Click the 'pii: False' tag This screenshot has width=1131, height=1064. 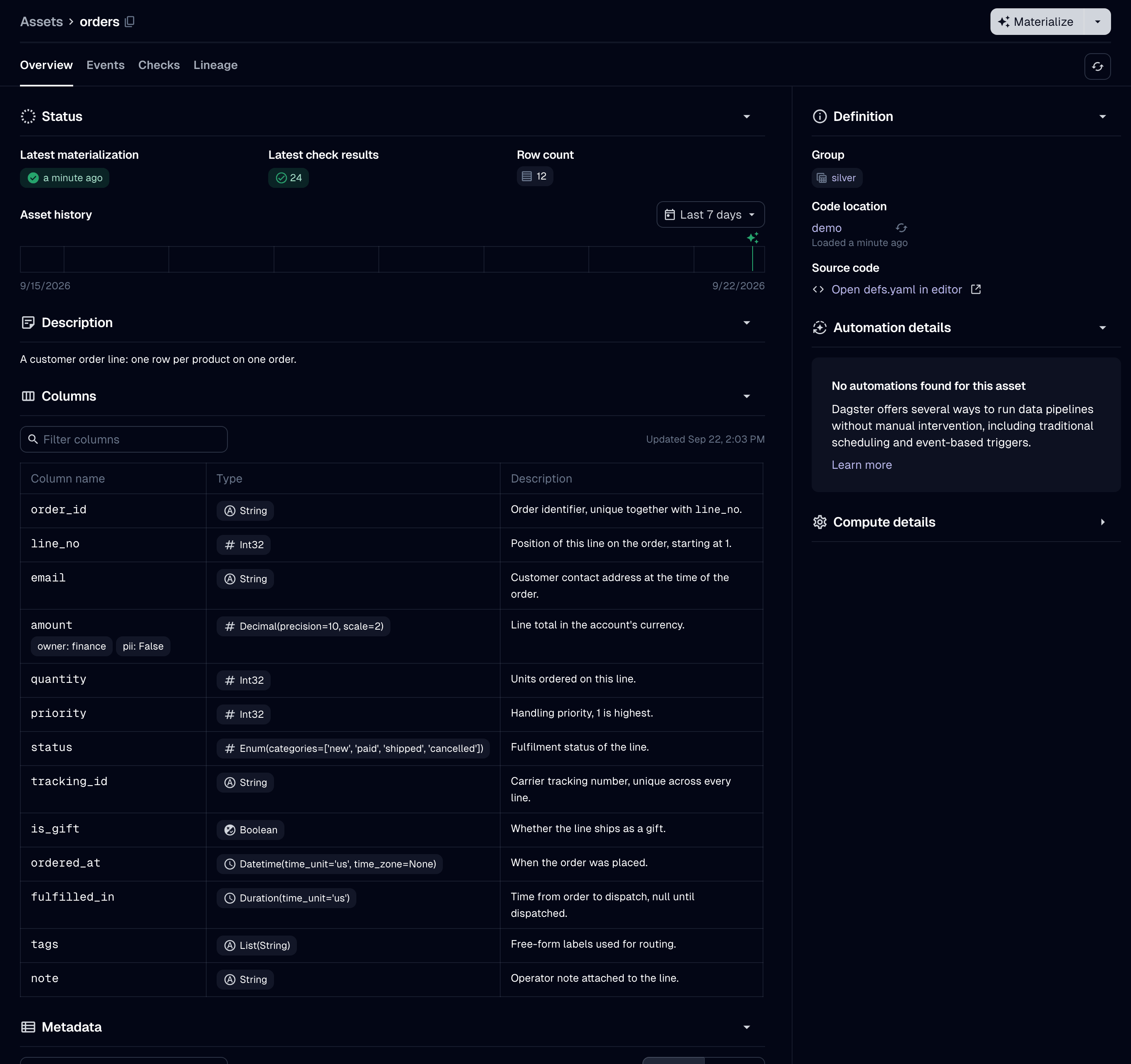(x=143, y=647)
